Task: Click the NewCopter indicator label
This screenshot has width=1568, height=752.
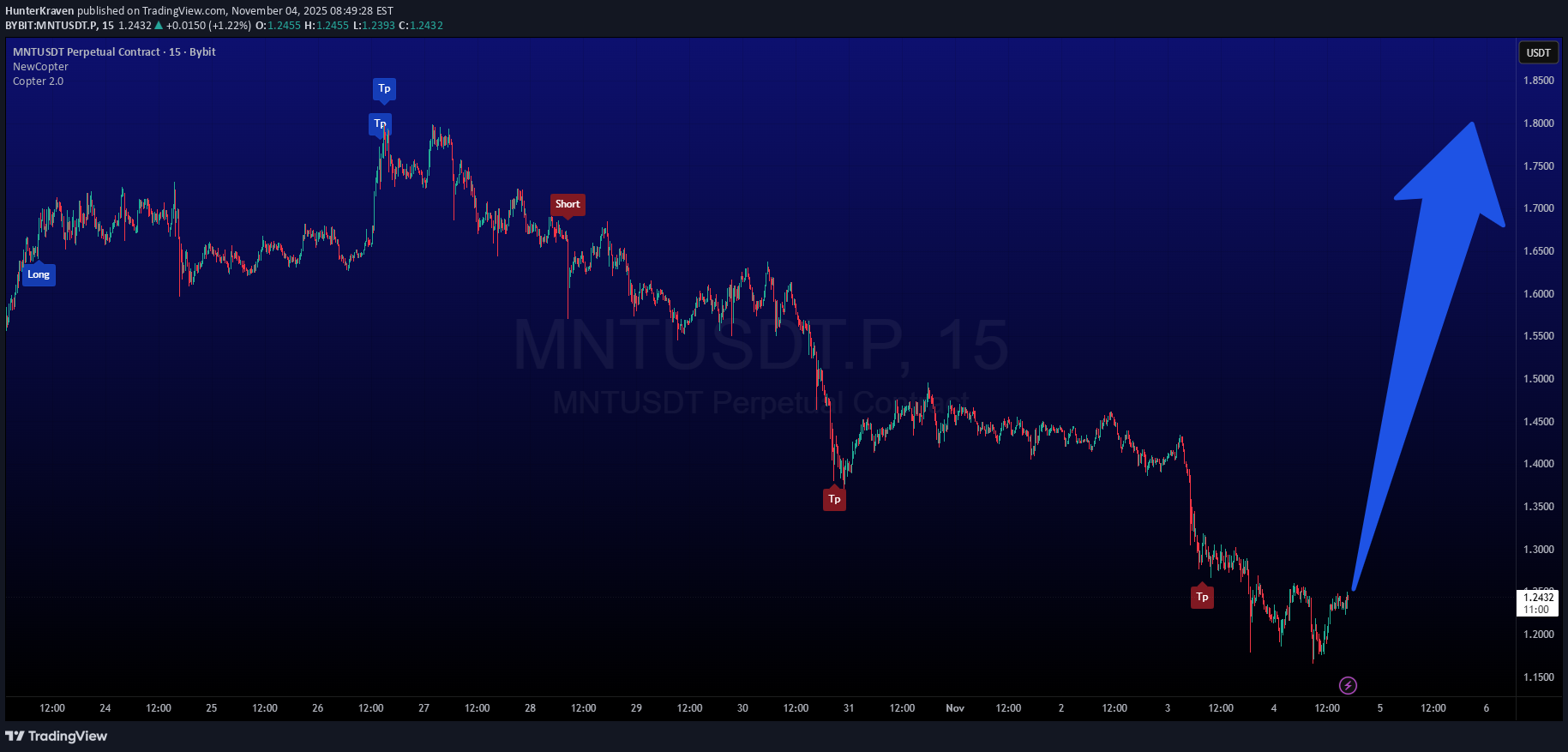Action: coord(40,67)
